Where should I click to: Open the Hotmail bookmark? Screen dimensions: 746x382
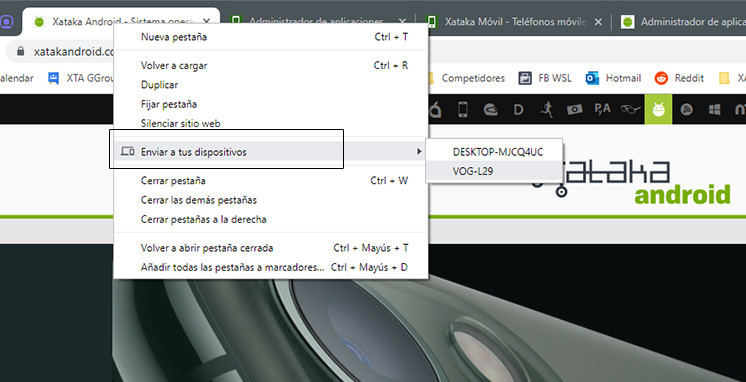click(613, 78)
